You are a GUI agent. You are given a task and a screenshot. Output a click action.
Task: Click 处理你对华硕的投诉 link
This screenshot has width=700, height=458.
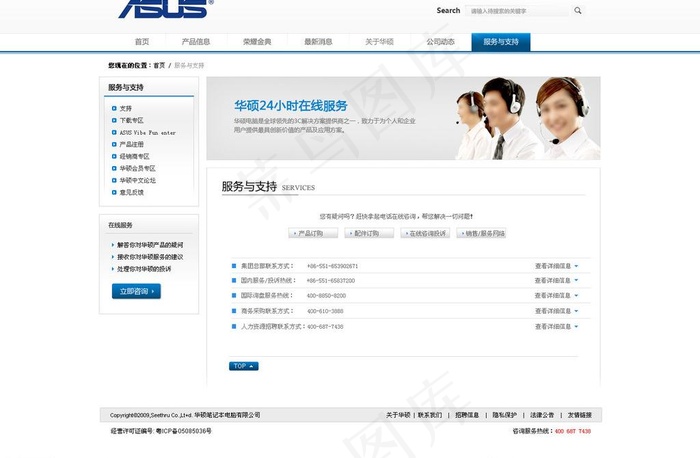click(x=144, y=269)
